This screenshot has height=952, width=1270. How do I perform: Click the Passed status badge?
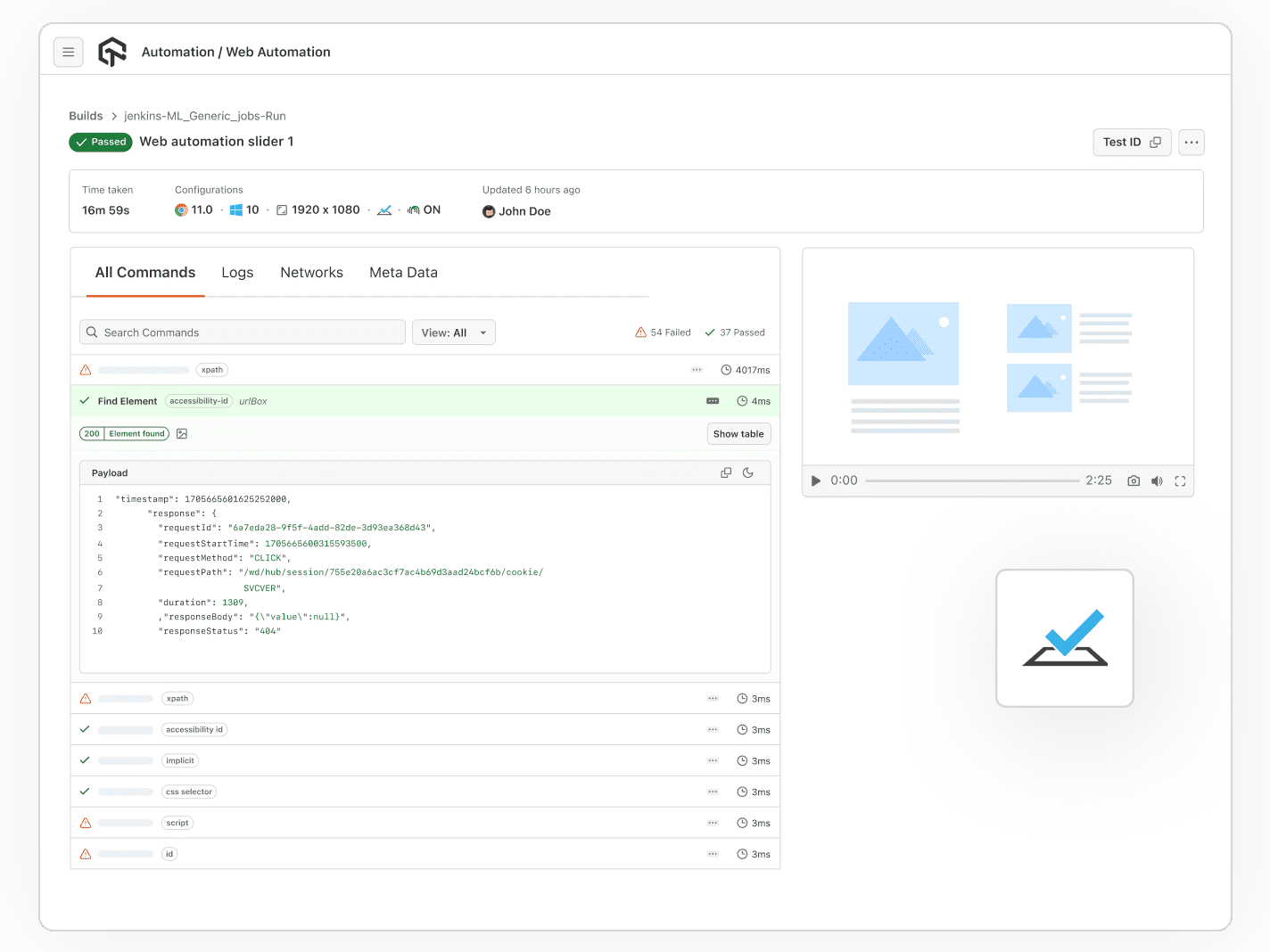click(100, 142)
